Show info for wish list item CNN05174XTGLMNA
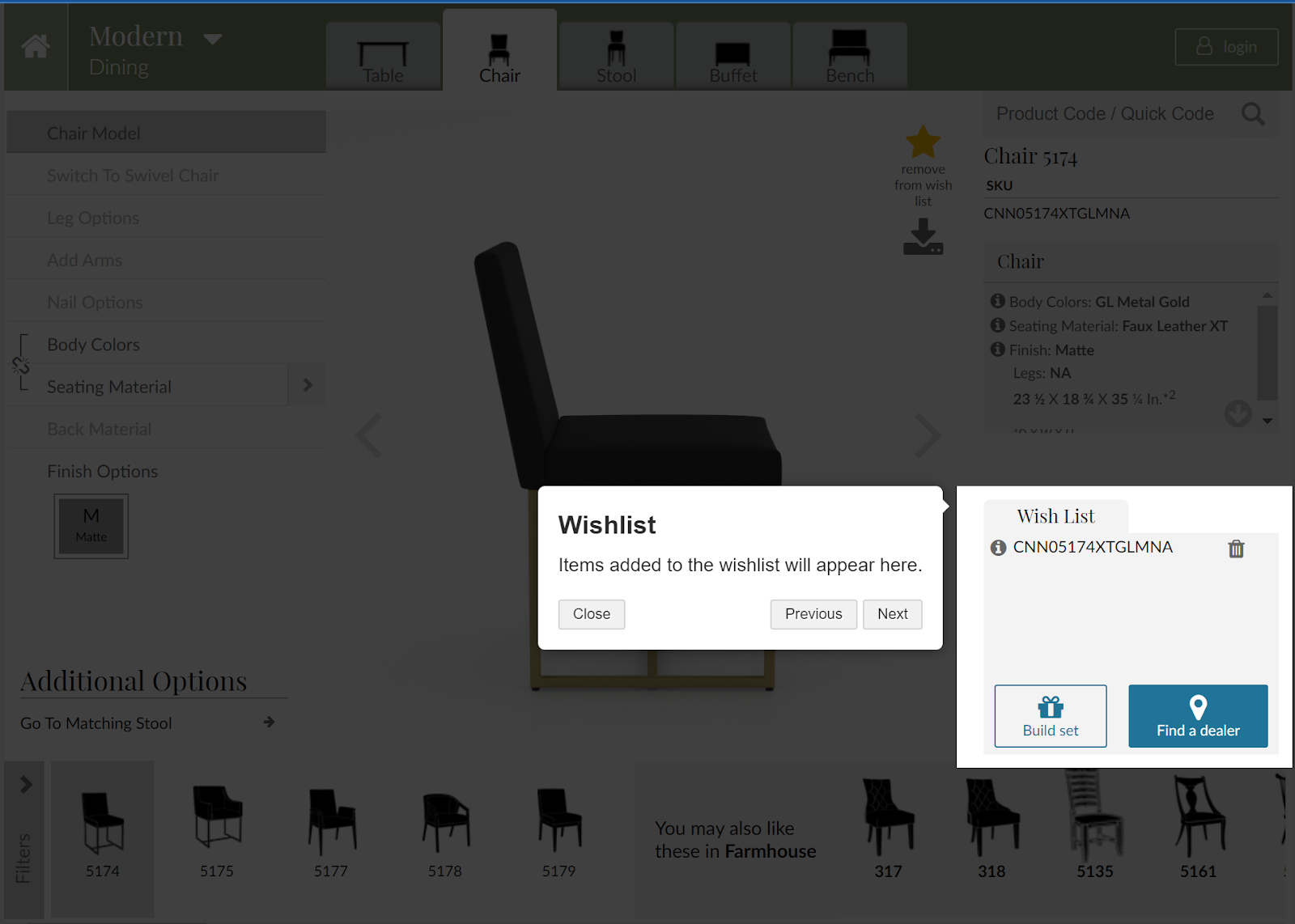1295x924 pixels. (999, 548)
